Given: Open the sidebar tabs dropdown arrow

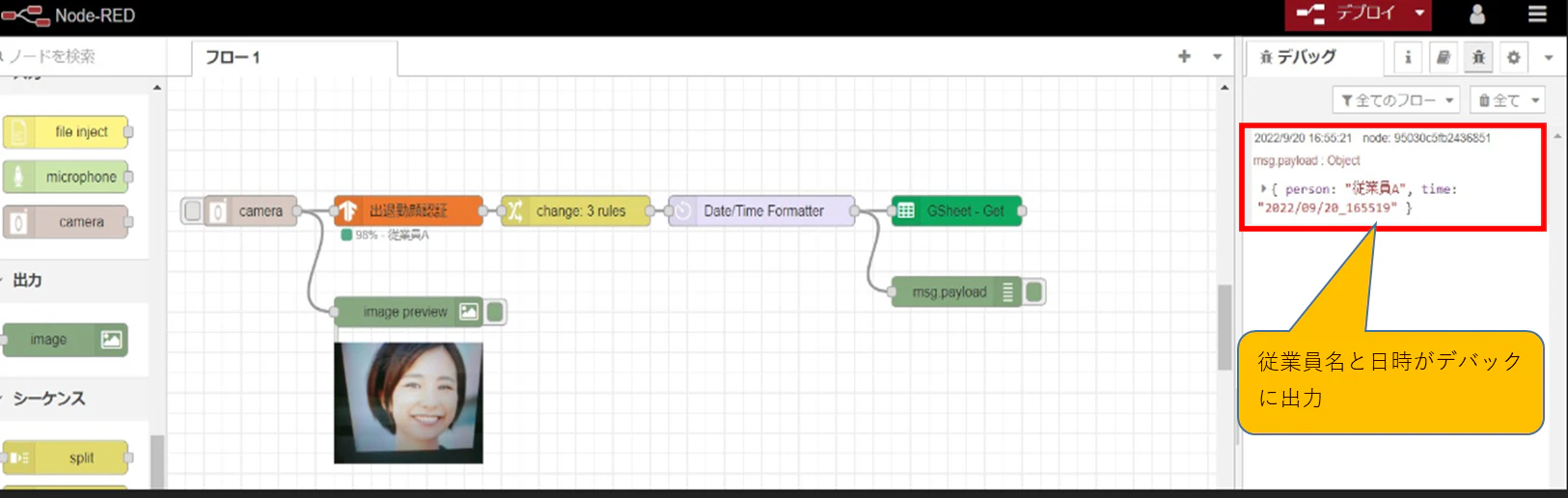Looking at the screenshot, I should click(1549, 58).
